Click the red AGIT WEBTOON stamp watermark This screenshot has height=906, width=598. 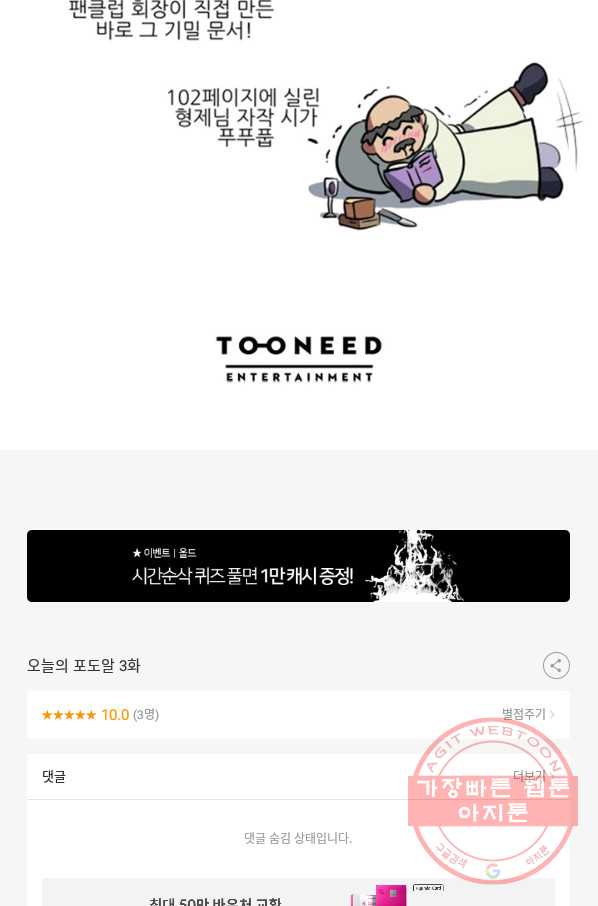(493, 801)
